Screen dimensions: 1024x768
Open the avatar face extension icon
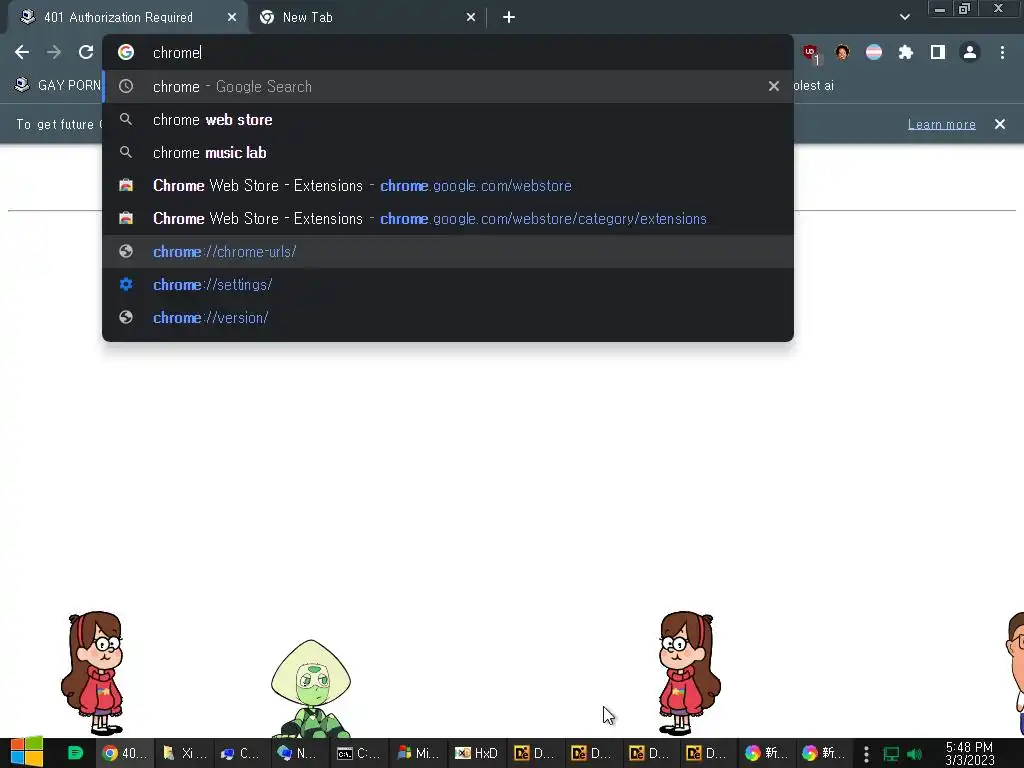tap(842, 52)
